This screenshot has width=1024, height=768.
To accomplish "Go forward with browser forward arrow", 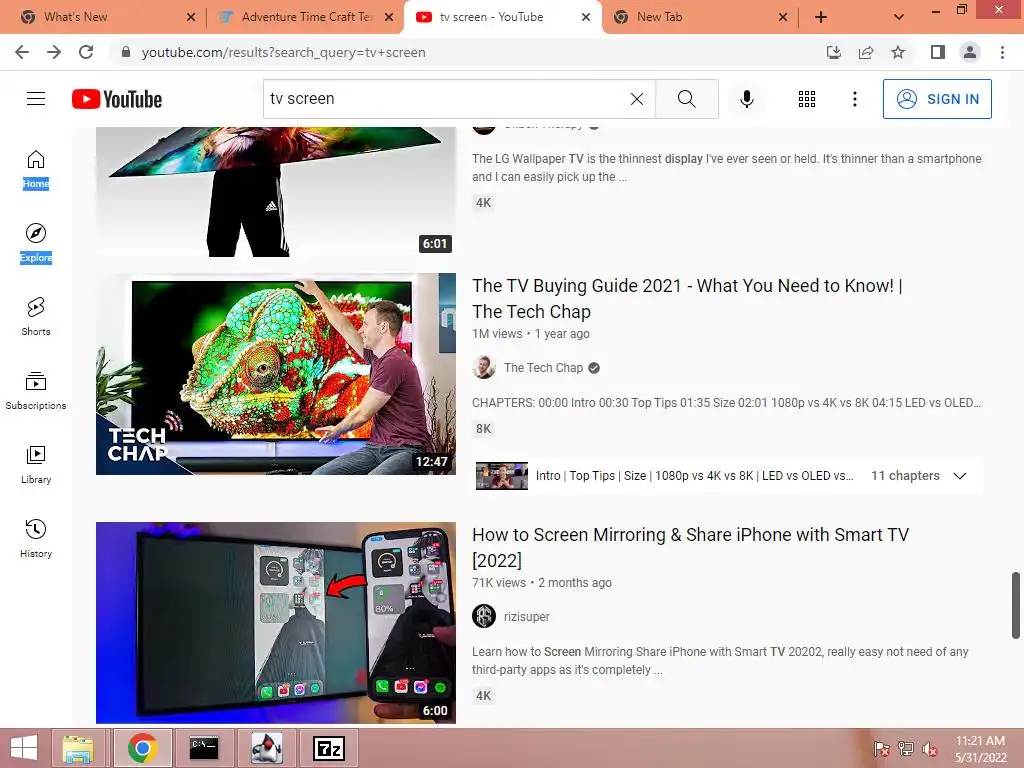I will tap(54, 52).
